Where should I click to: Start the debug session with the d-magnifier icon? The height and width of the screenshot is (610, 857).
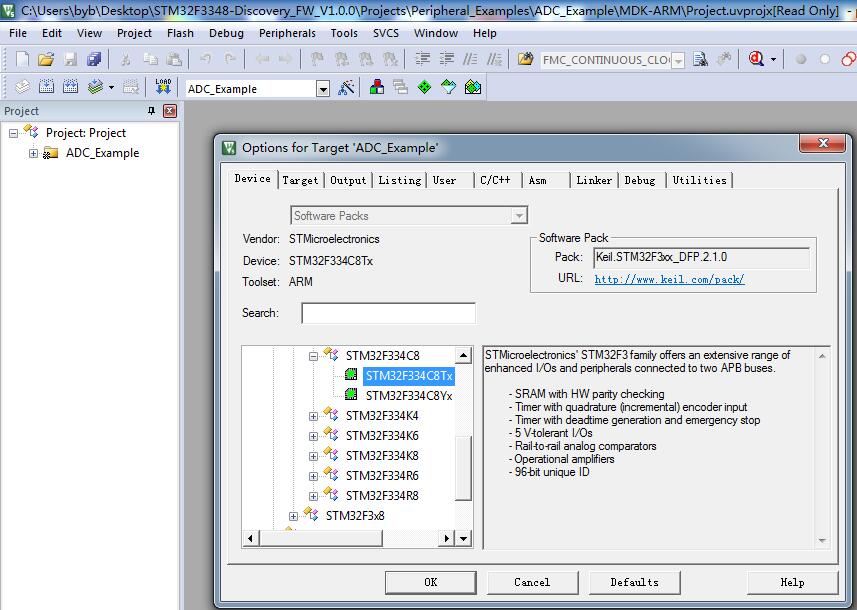click(756, 59)
